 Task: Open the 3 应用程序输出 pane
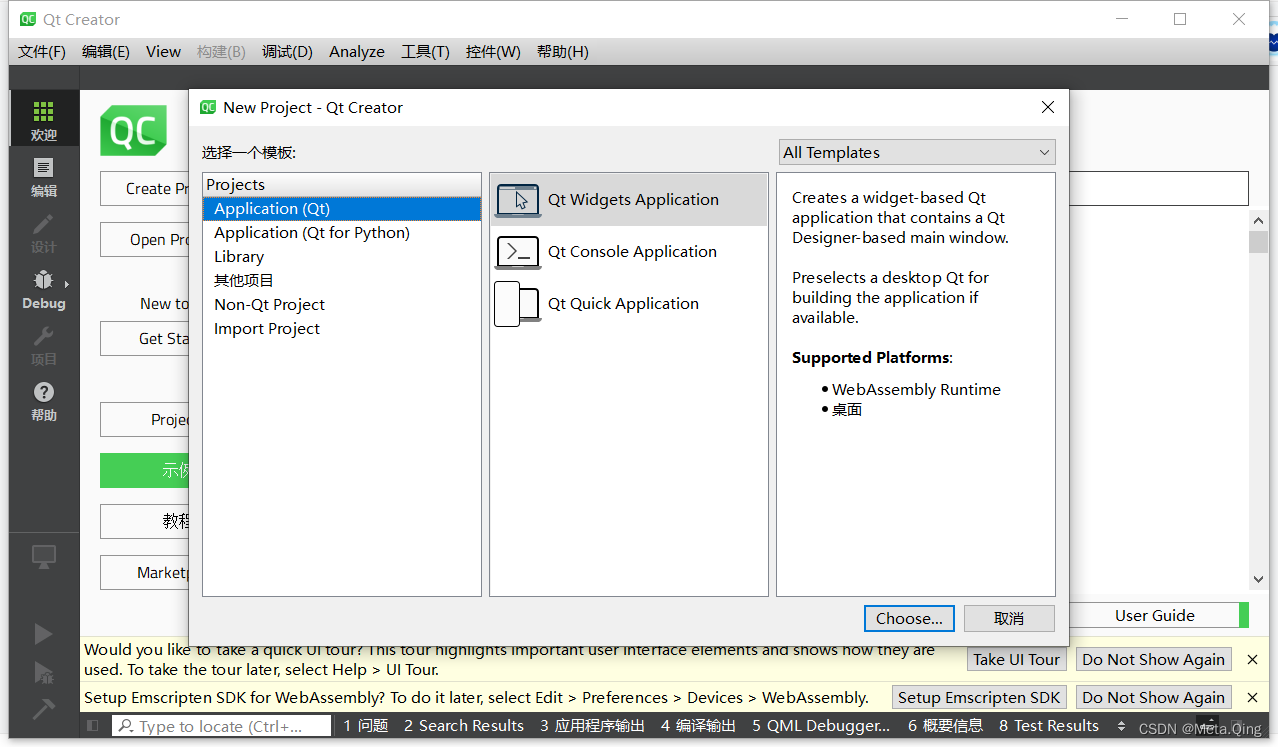[592, 726]
